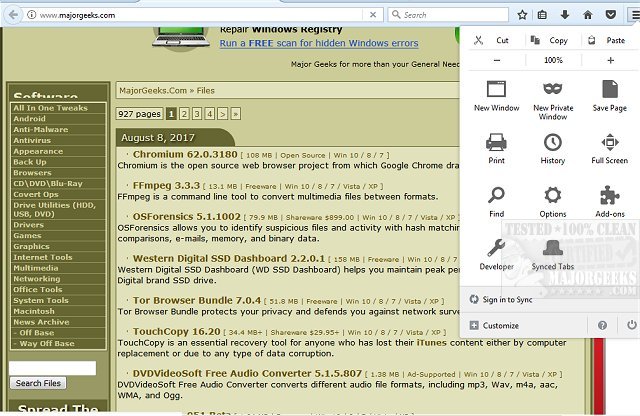The image size is (640, 416).
Task: Open a New Private Window
Action: (x=553, y=100)
